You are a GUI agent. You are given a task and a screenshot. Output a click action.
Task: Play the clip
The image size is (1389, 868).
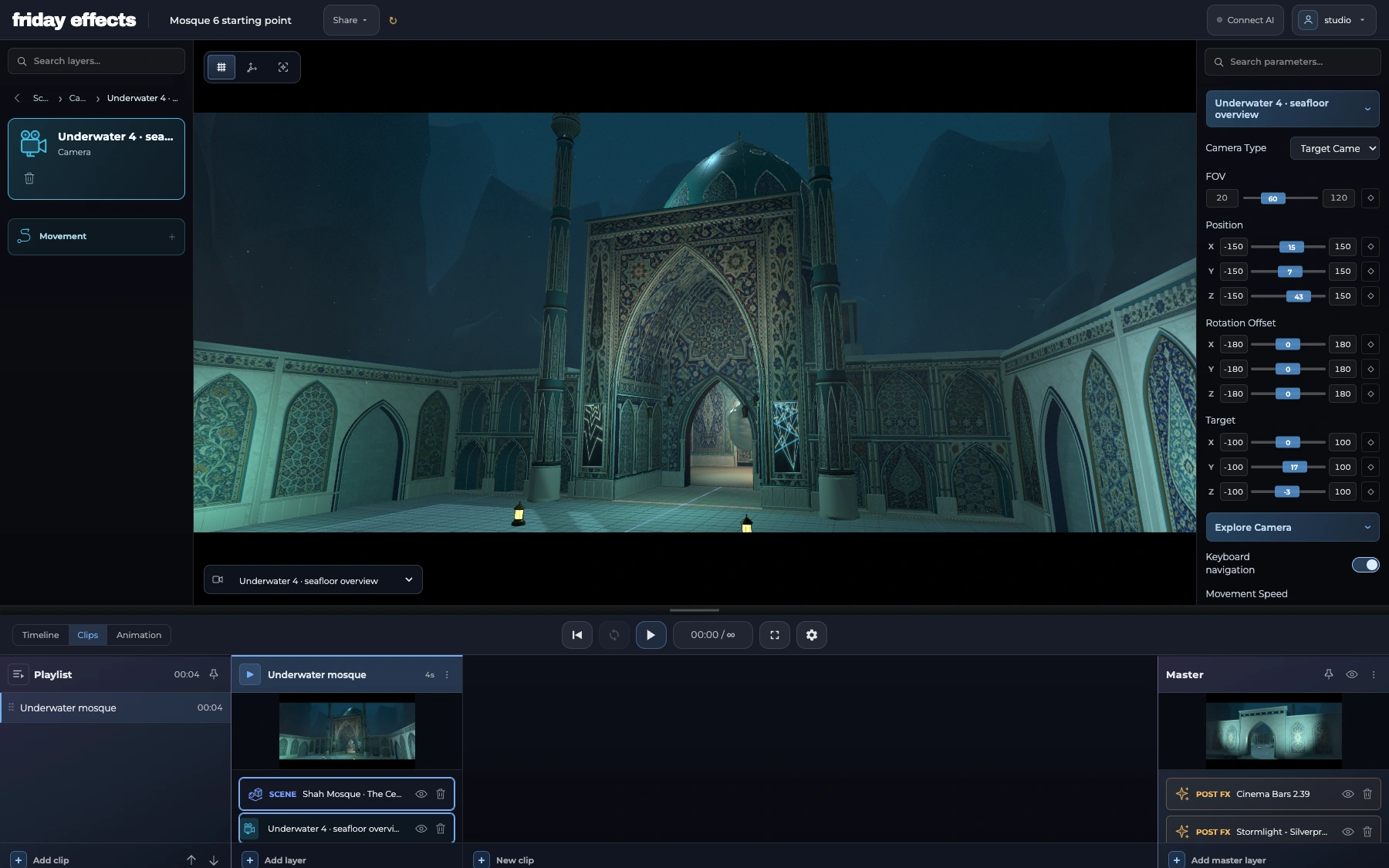651,635
